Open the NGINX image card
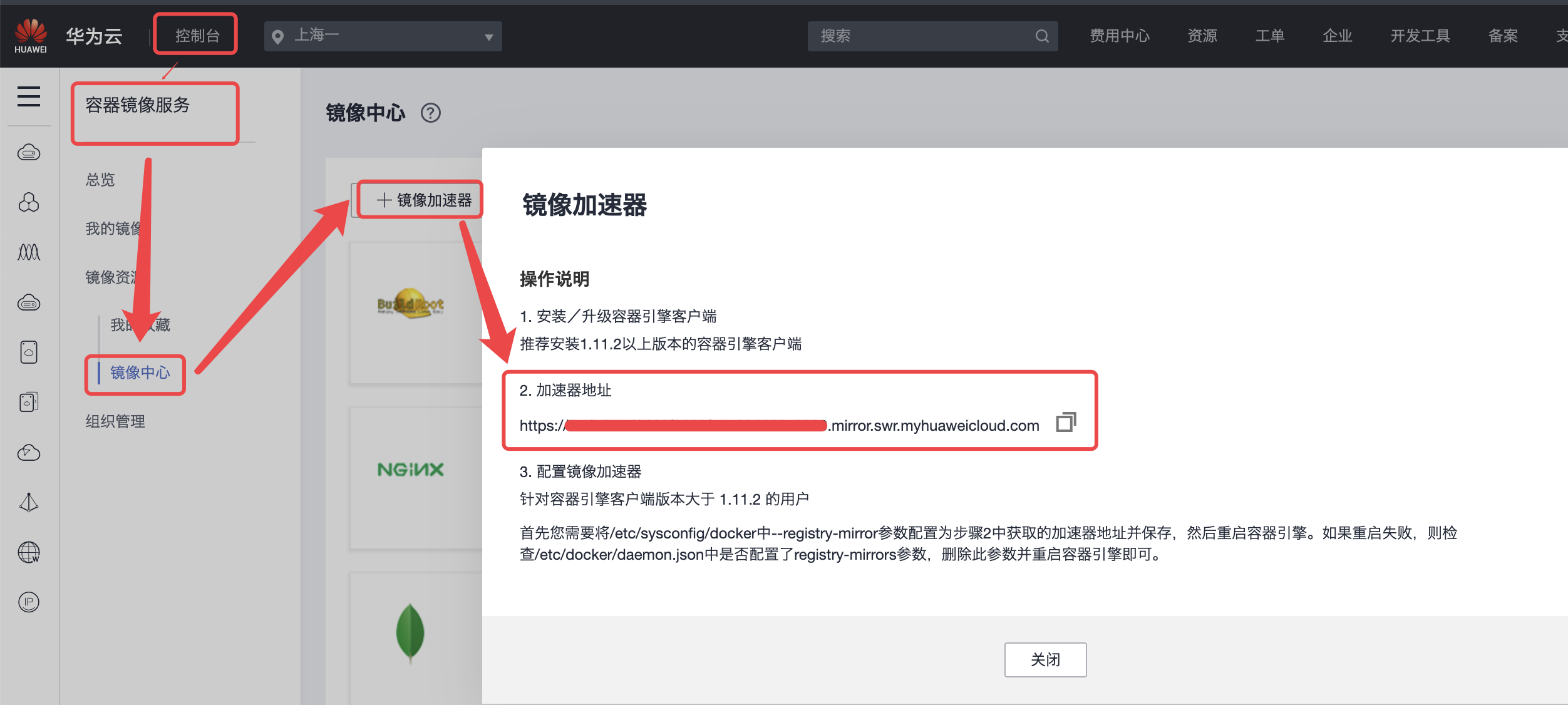Screen dimensions: 1568x705 411,470
